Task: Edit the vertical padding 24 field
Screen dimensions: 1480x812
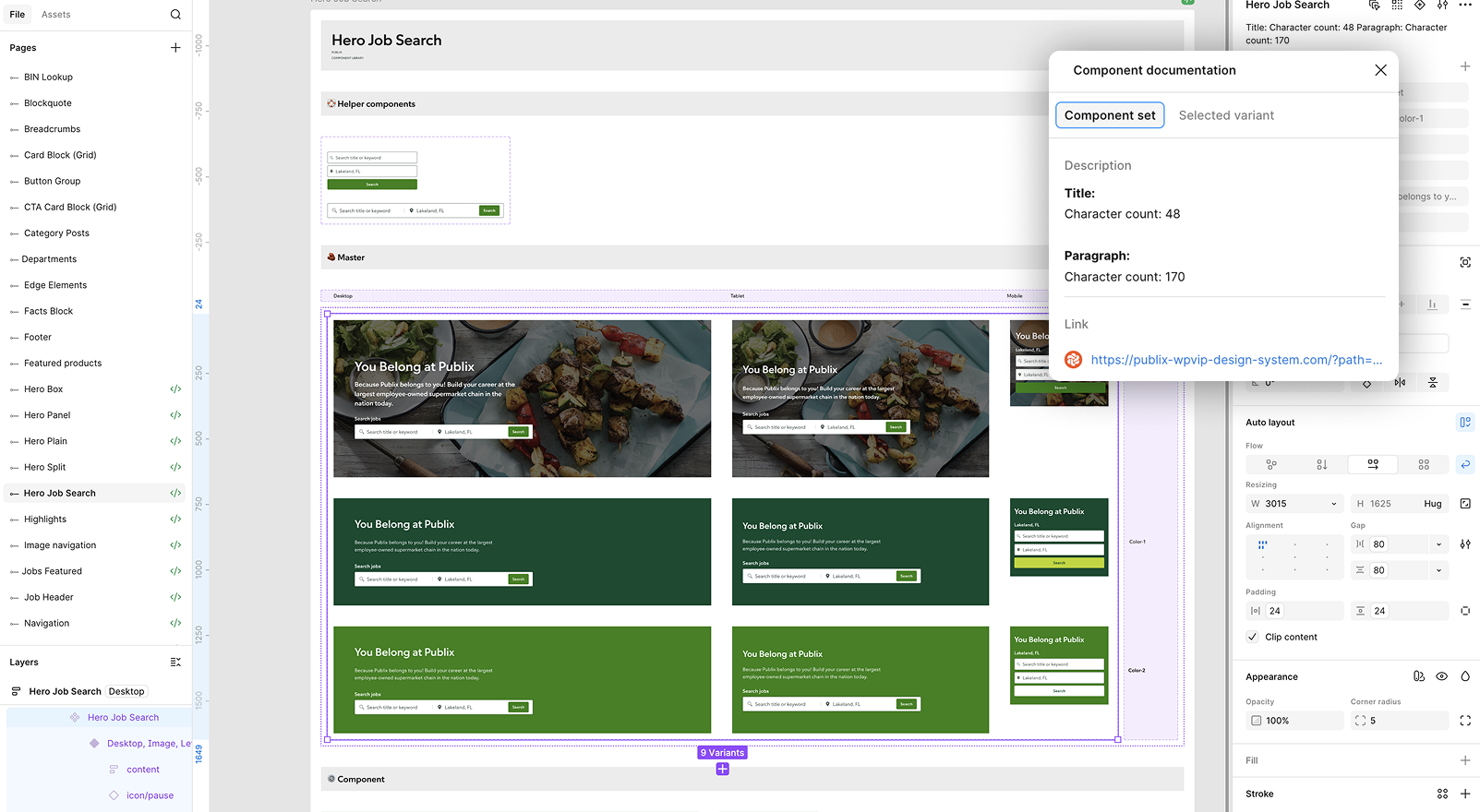Action: pyautogui.click(x=1400, y=611)
